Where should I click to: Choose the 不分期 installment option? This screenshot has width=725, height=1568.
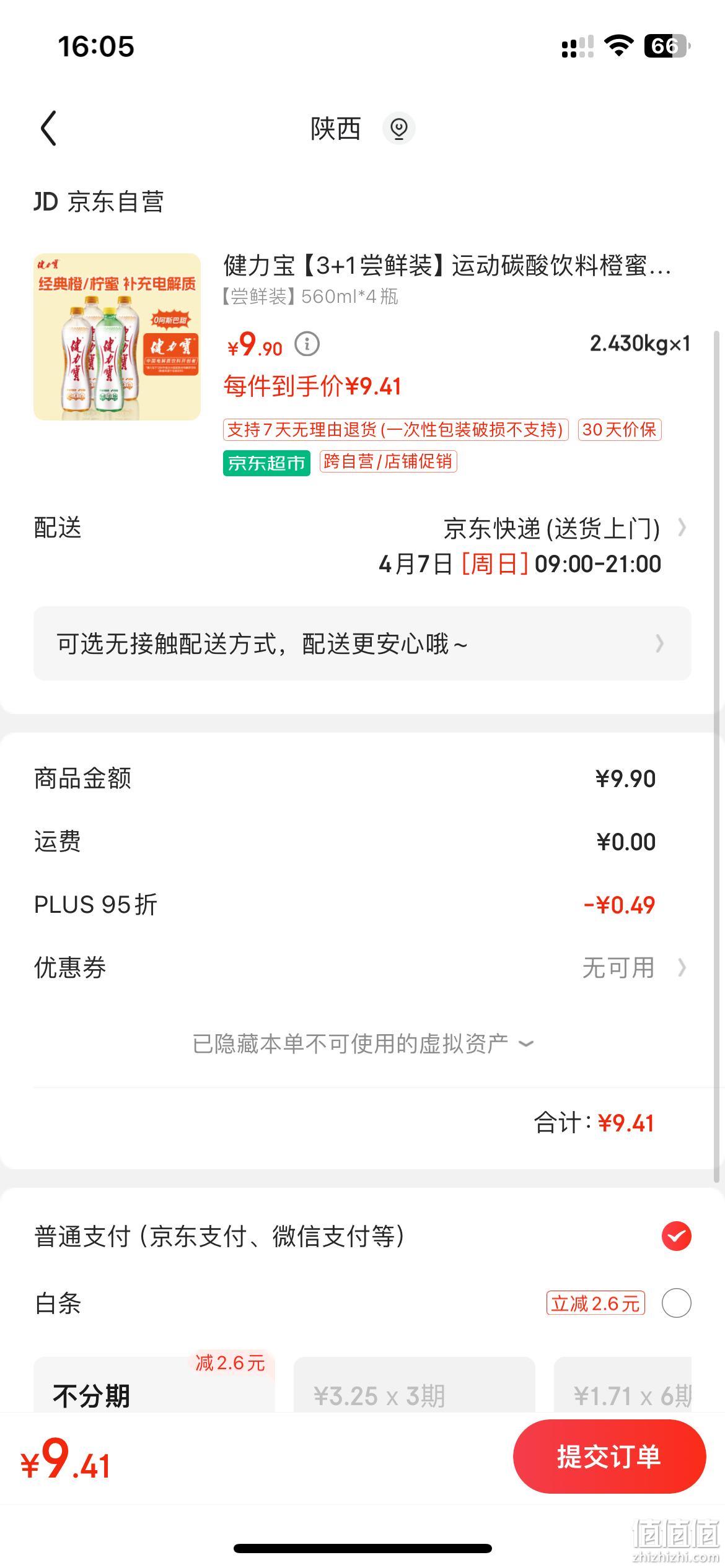pos(154,1387)
